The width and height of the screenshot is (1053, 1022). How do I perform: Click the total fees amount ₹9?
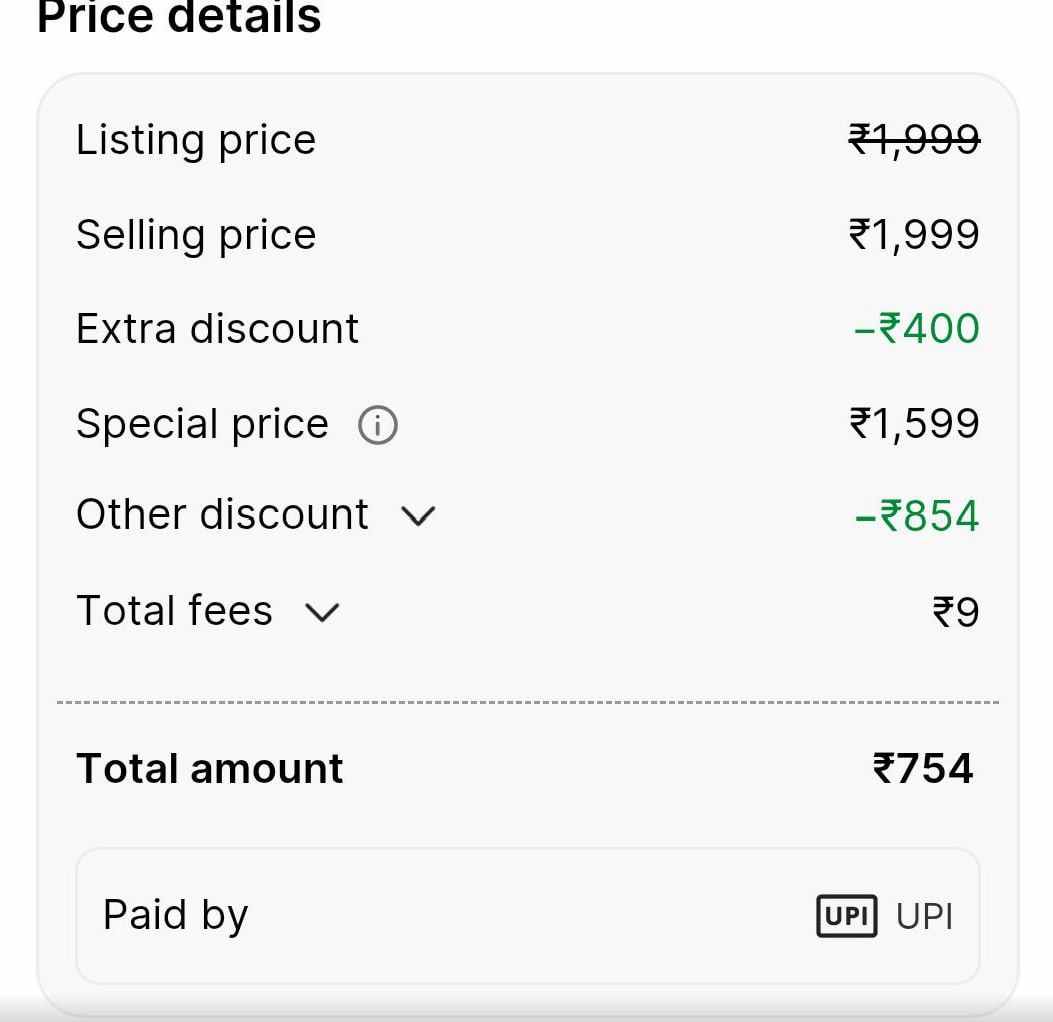(x=955, y=612)
